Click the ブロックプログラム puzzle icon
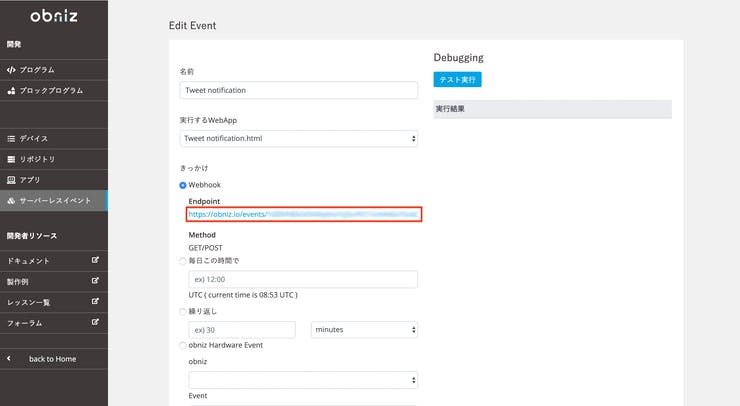This screenshot has height=406, width=740. pos(11,91)
